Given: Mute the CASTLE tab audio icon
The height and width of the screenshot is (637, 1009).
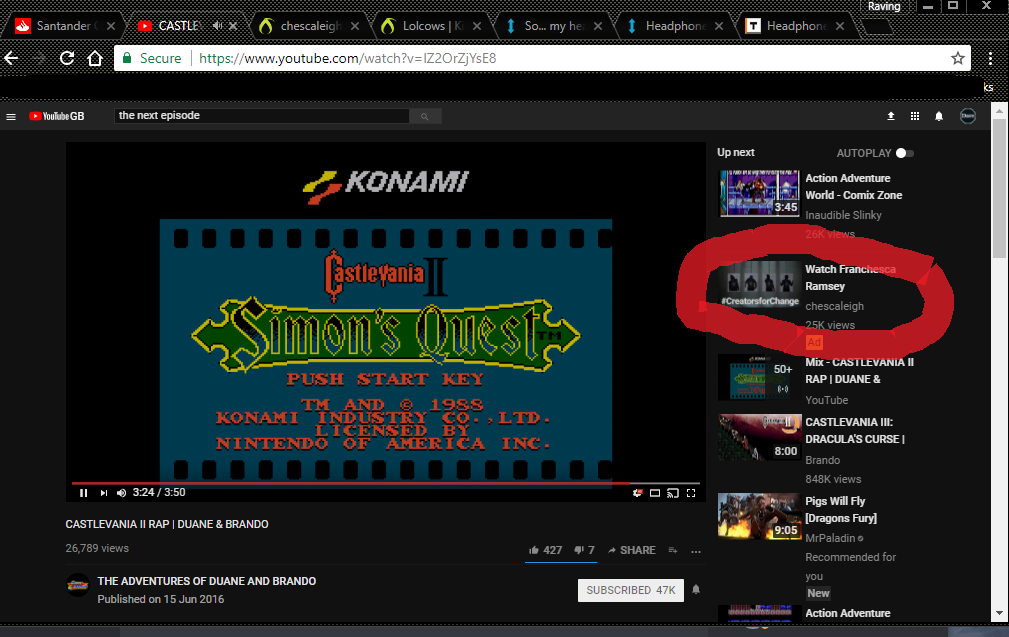Looking at the screenshot, I should tap(217, 26).
